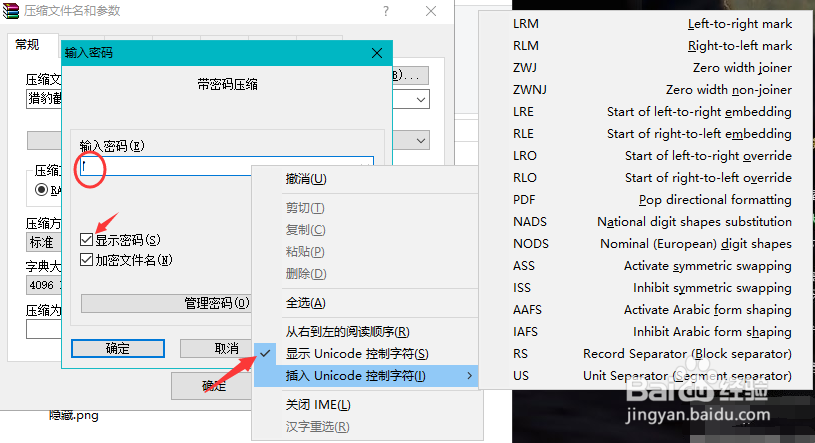Click the 压缩为 input field
The height and width of the screenshot is (443, 815).
point(44,329)
